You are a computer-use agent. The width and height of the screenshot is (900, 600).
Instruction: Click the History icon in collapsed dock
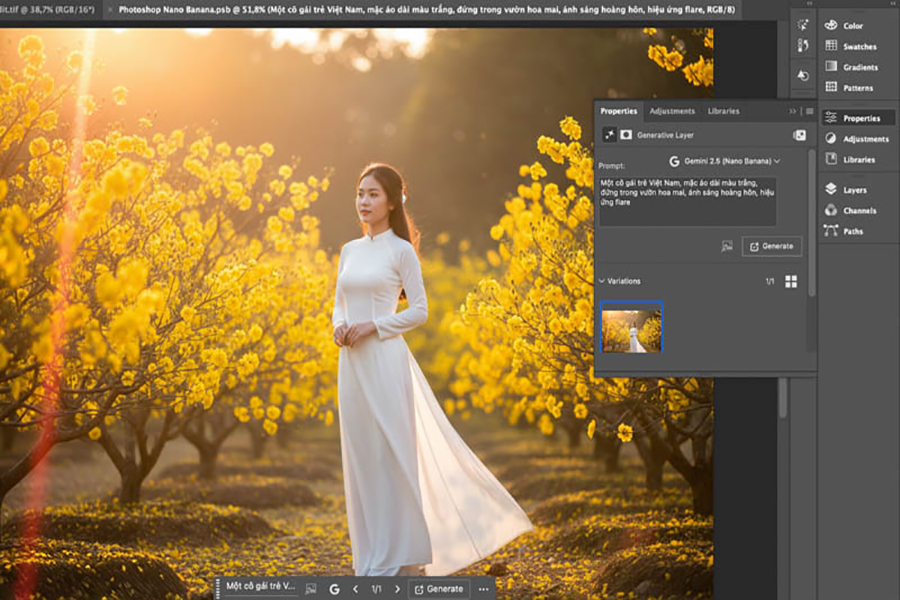[x=802, y=76]
